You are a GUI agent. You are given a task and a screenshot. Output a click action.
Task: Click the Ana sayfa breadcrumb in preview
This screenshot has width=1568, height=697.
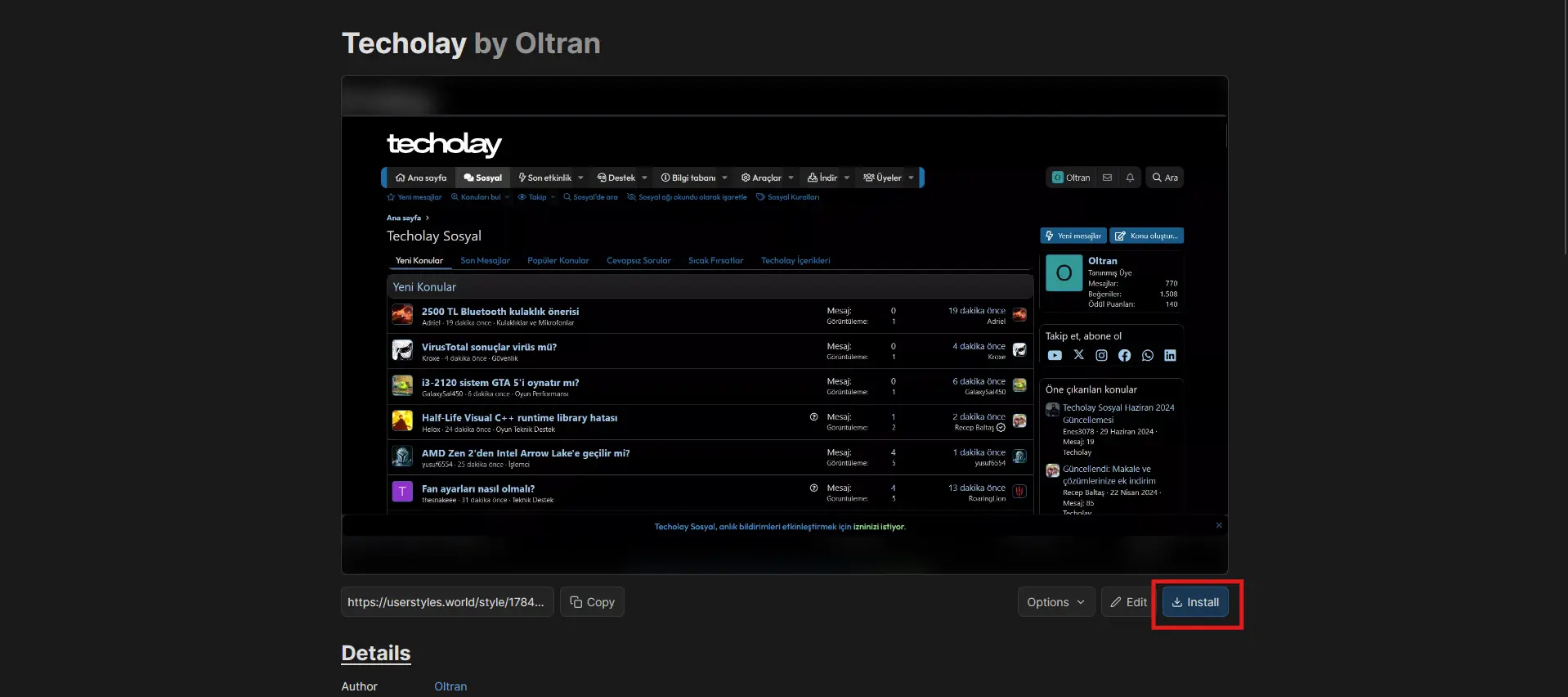pos(404,218)
